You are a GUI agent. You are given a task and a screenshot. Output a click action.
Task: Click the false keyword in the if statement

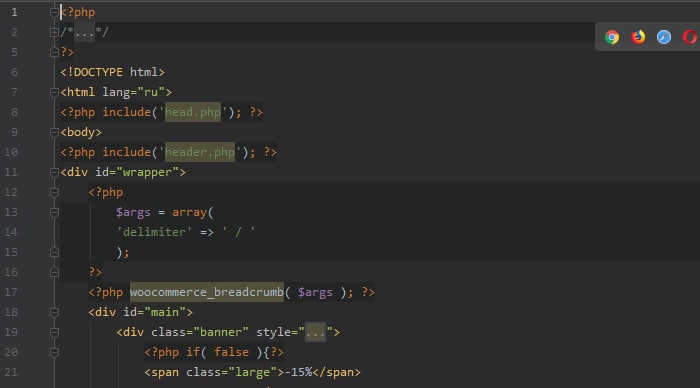231,352
